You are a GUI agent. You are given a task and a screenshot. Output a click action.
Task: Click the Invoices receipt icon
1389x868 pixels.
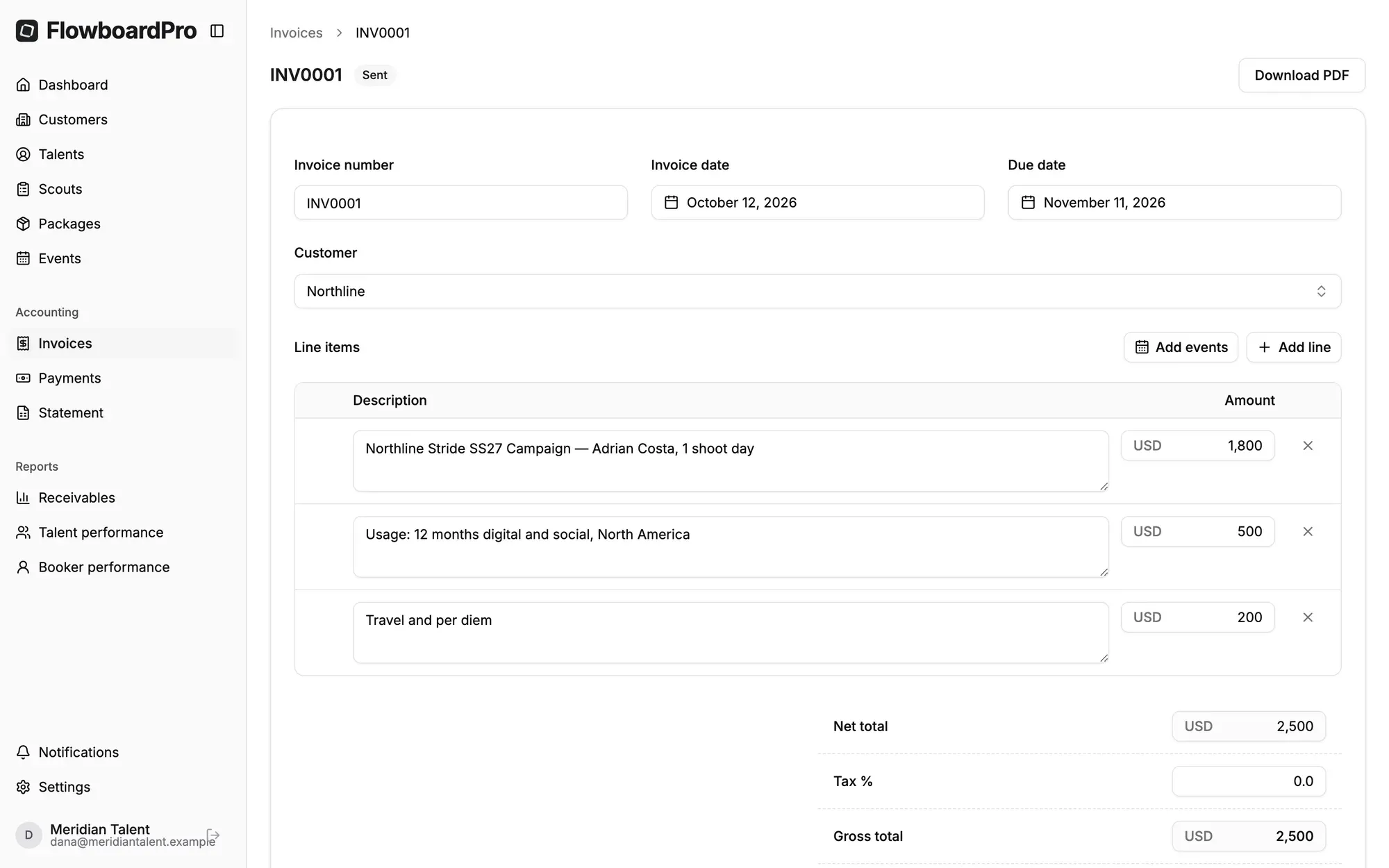[x=24, y=343]
